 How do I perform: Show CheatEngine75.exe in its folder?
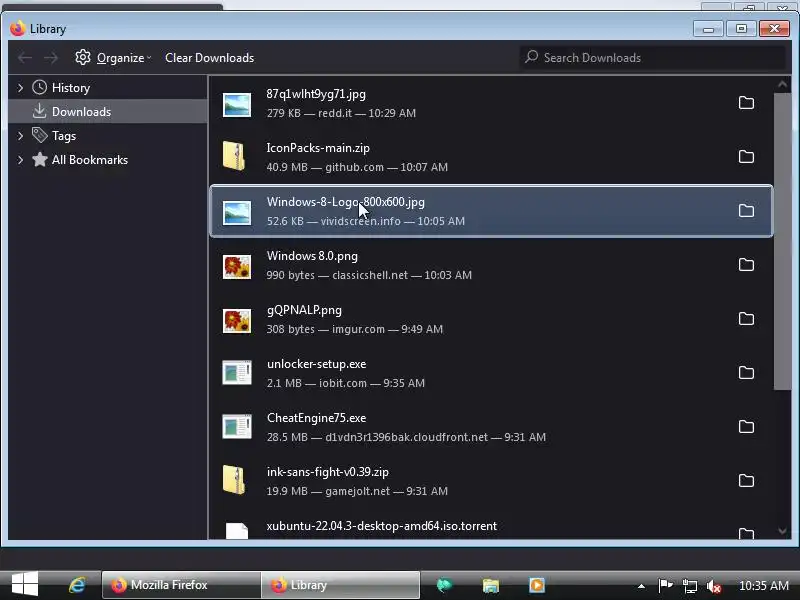tap(746, 427)
